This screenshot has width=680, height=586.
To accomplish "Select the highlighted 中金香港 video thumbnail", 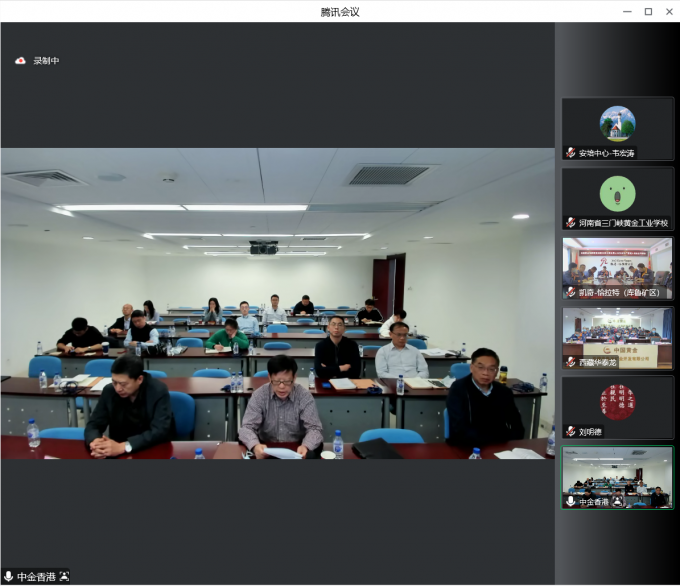I will [x=618, y=478].
